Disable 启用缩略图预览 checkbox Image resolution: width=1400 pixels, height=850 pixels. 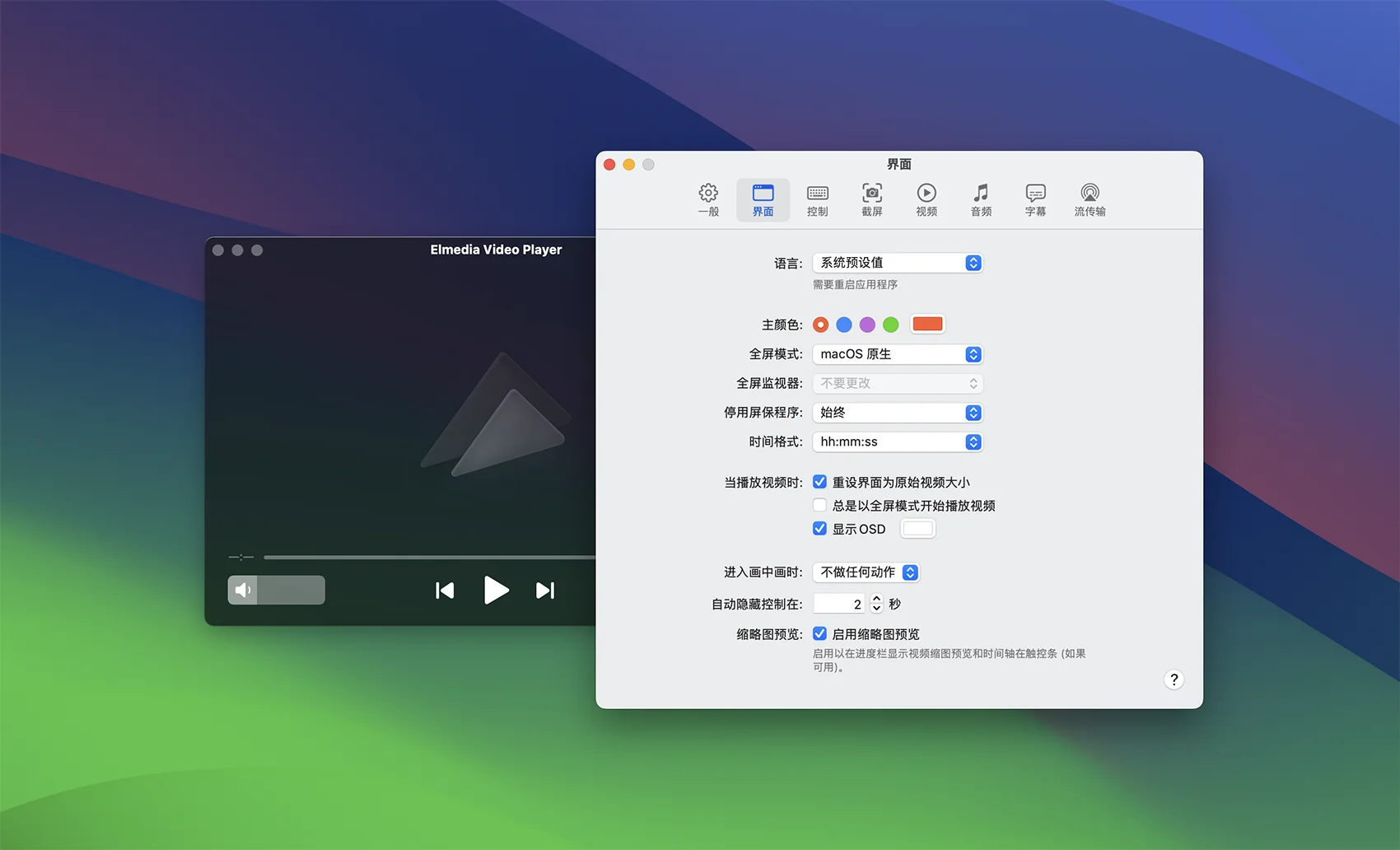[x=819, y=633]
